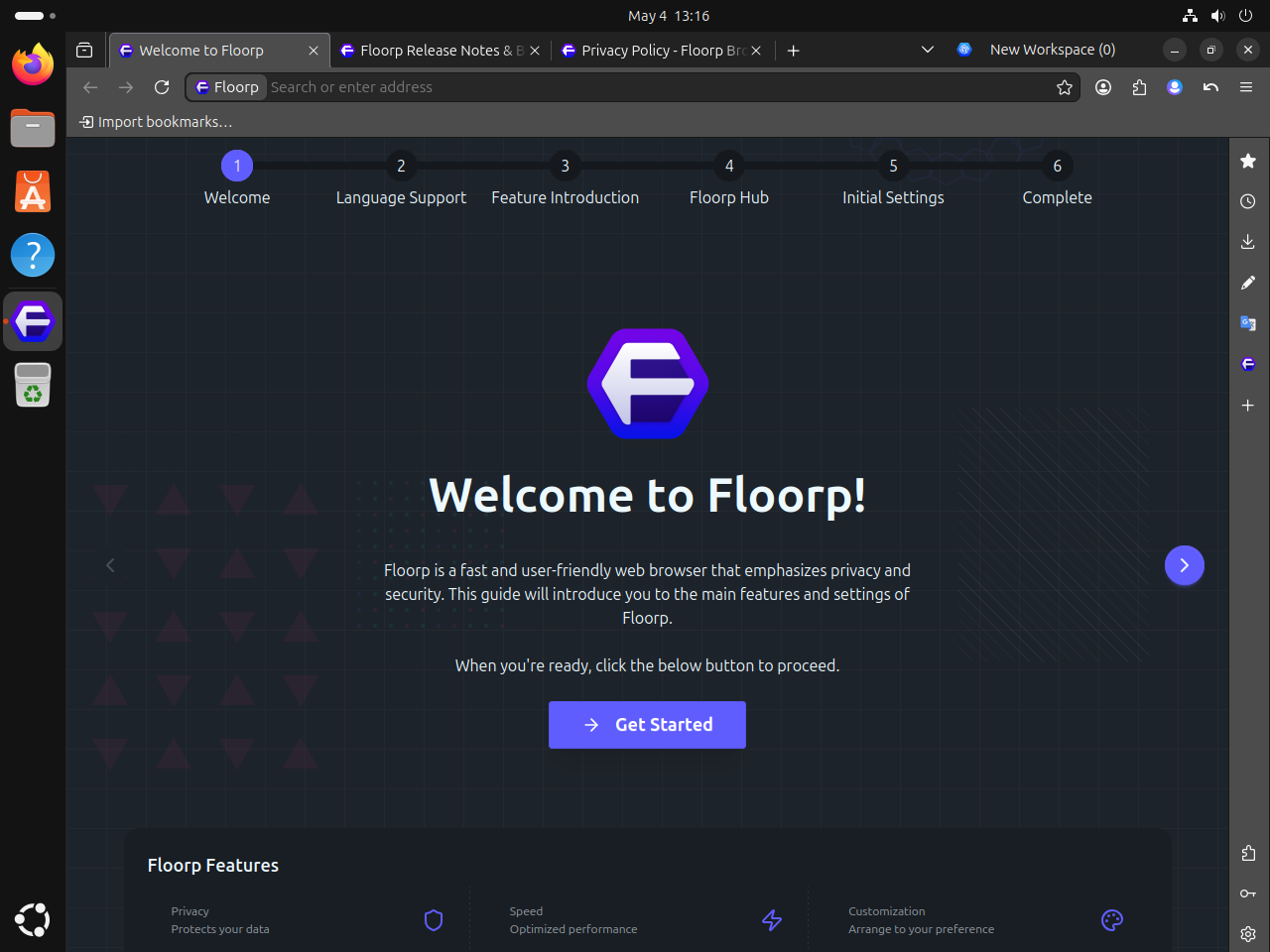This screenshot has width=1270, height=952.
Task: Open the extensions puzzle icon in toolbar
Action: (x=1139, y=87)
